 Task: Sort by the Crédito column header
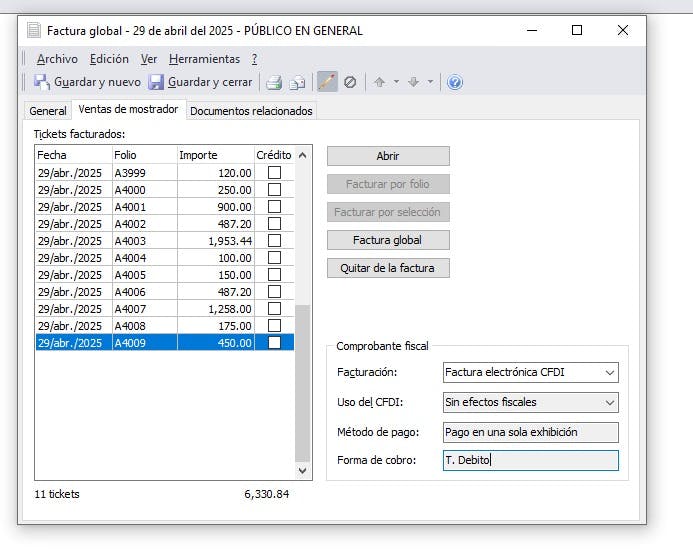274,155
